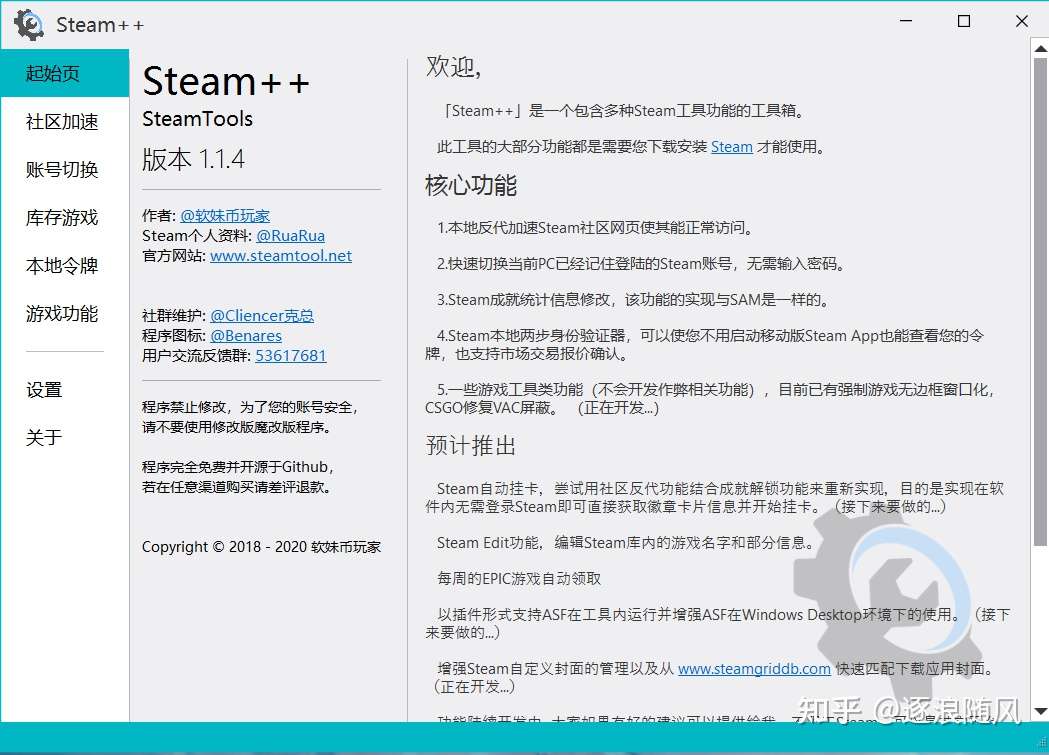Open @Benares icon designer link

(x=246, y=336)
